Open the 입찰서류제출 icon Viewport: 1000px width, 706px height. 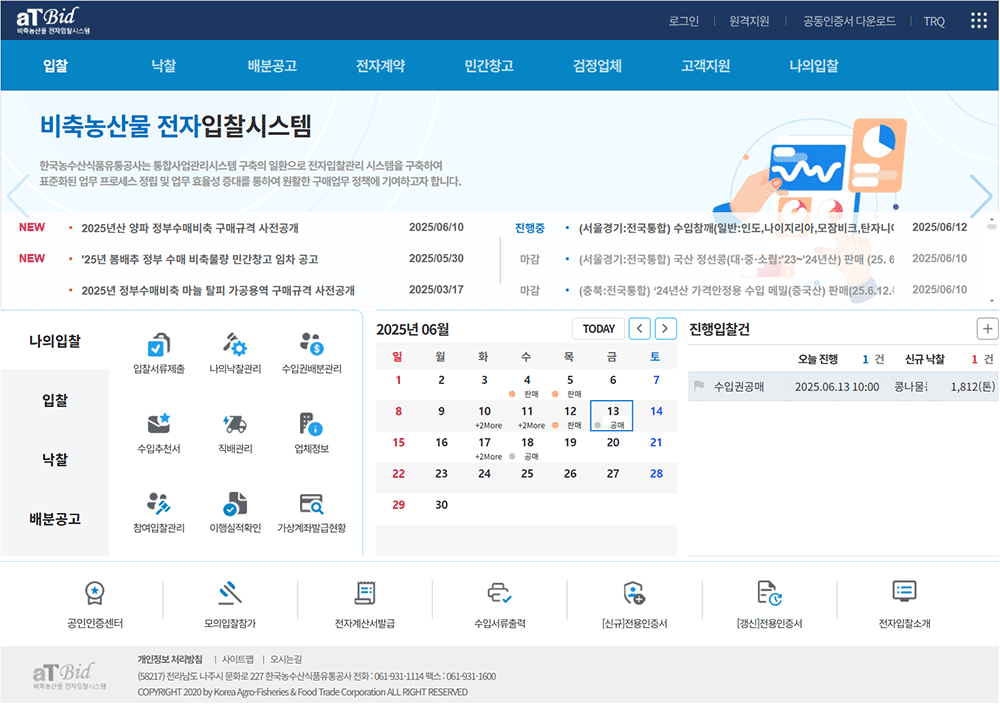tap(159, 345)
